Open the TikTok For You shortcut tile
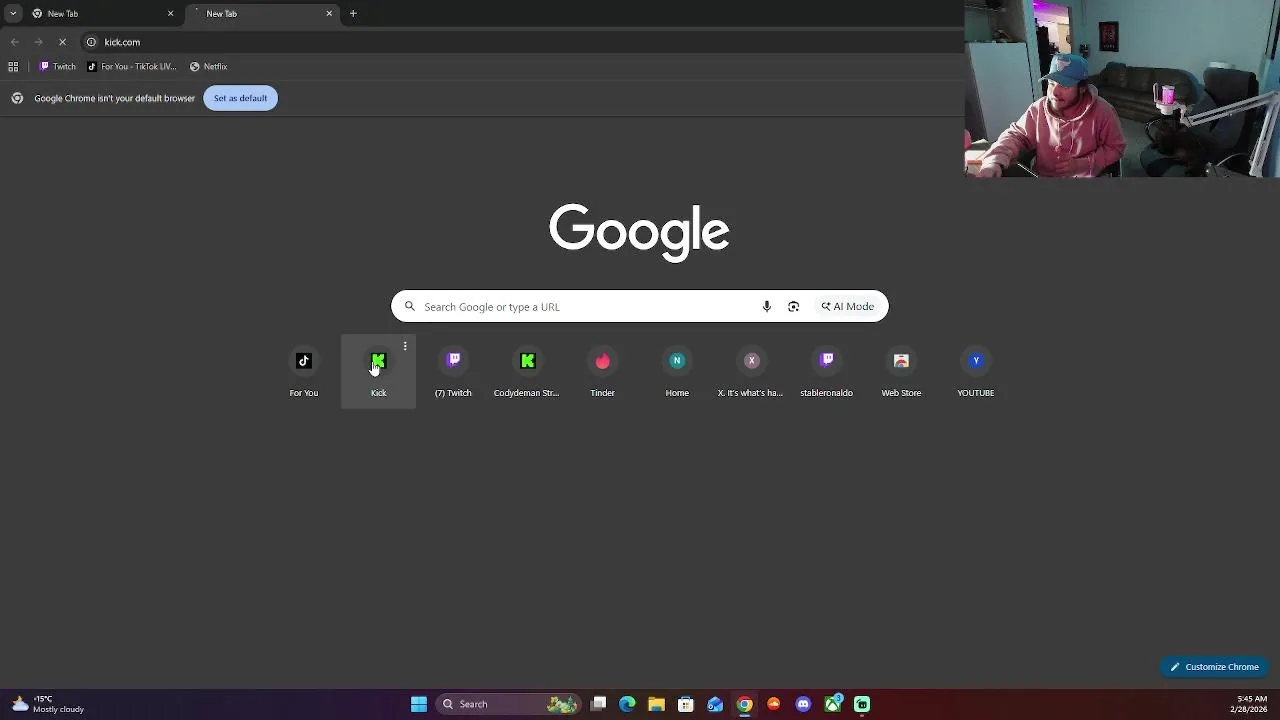This screenshot has height=720, width=1280. (304, 372)
